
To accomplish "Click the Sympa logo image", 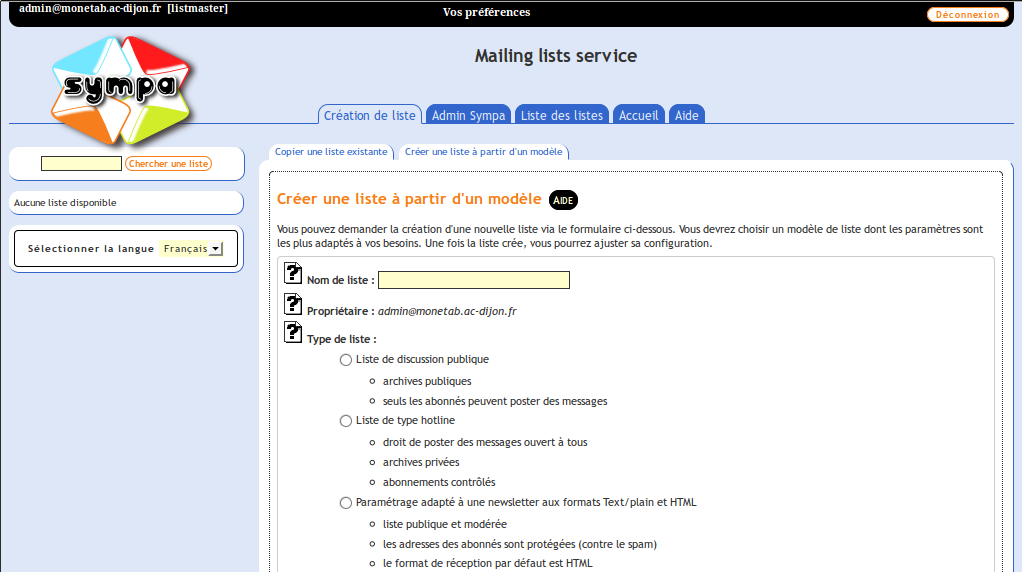I will click(122, 91).
